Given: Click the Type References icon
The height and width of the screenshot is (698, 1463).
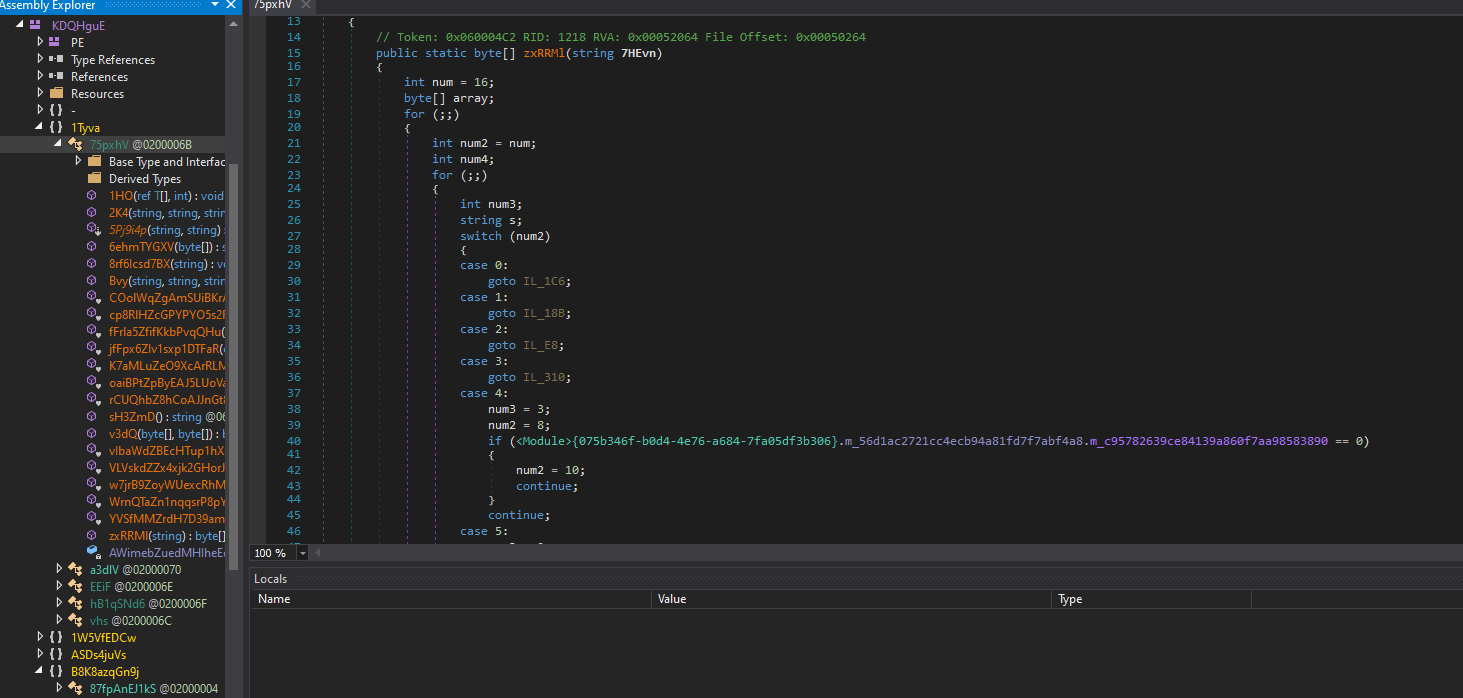Looking at the screenshot, I should point(55,59).
